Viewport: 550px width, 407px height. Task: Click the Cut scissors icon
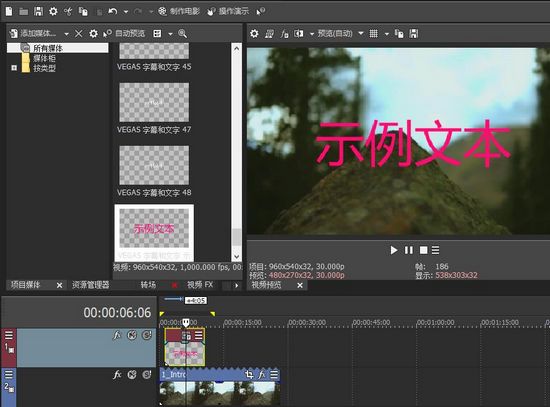click(68, 11)
